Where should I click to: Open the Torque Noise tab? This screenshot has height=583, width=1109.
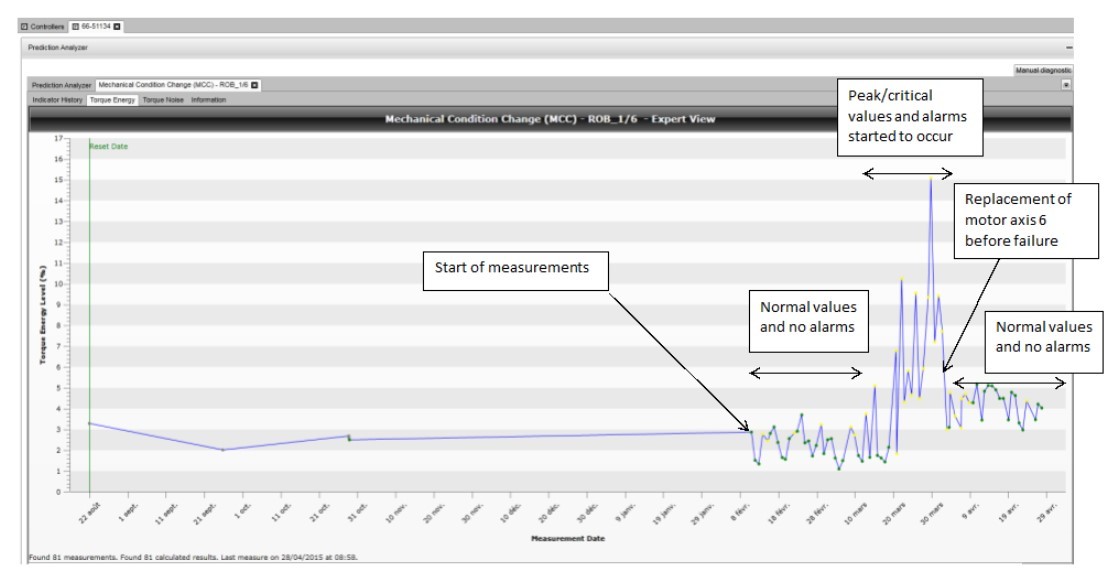pyautogui.click(x=163, y=100)
